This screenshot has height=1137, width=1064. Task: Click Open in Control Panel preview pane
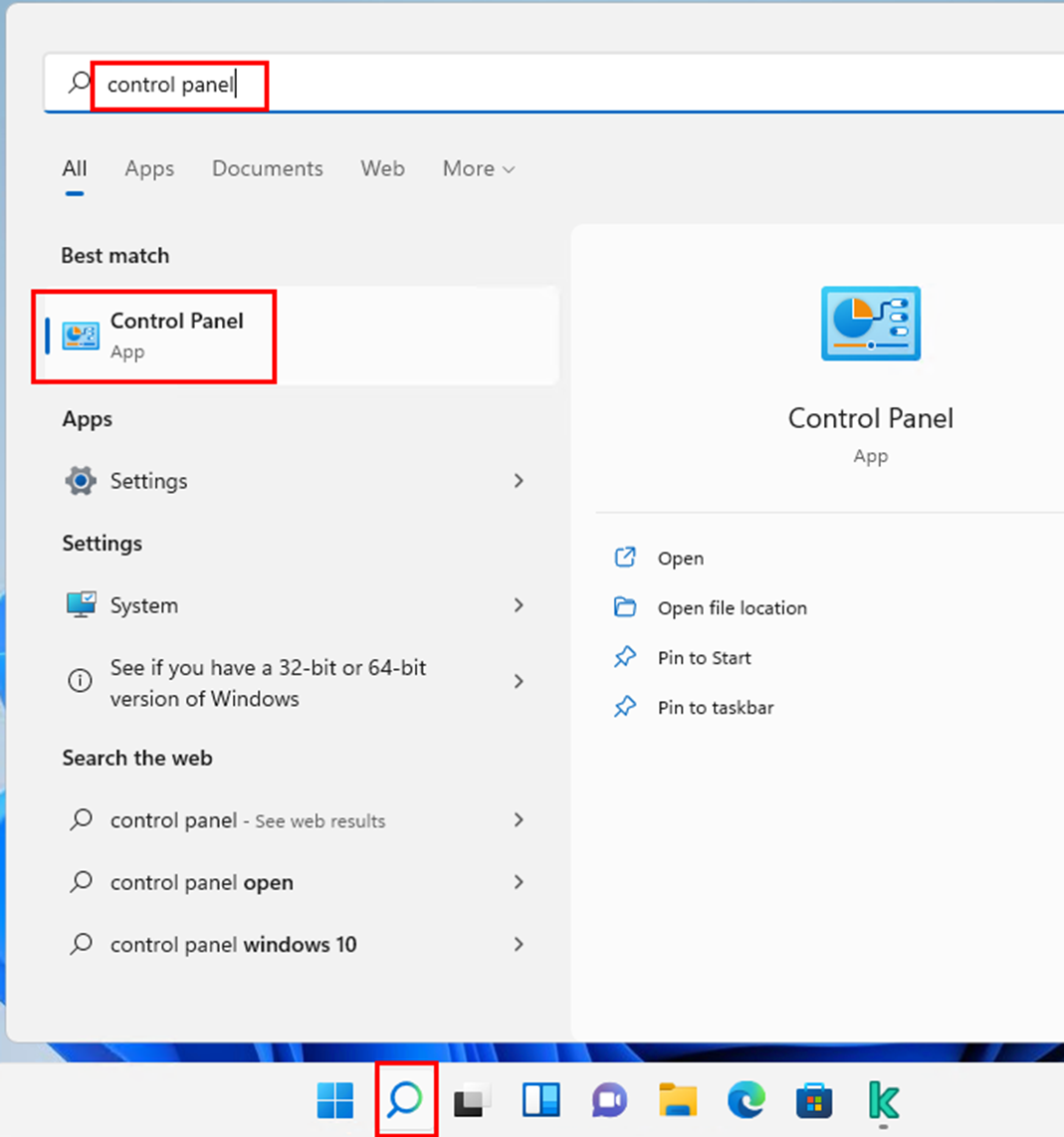(x=680, y=559)
